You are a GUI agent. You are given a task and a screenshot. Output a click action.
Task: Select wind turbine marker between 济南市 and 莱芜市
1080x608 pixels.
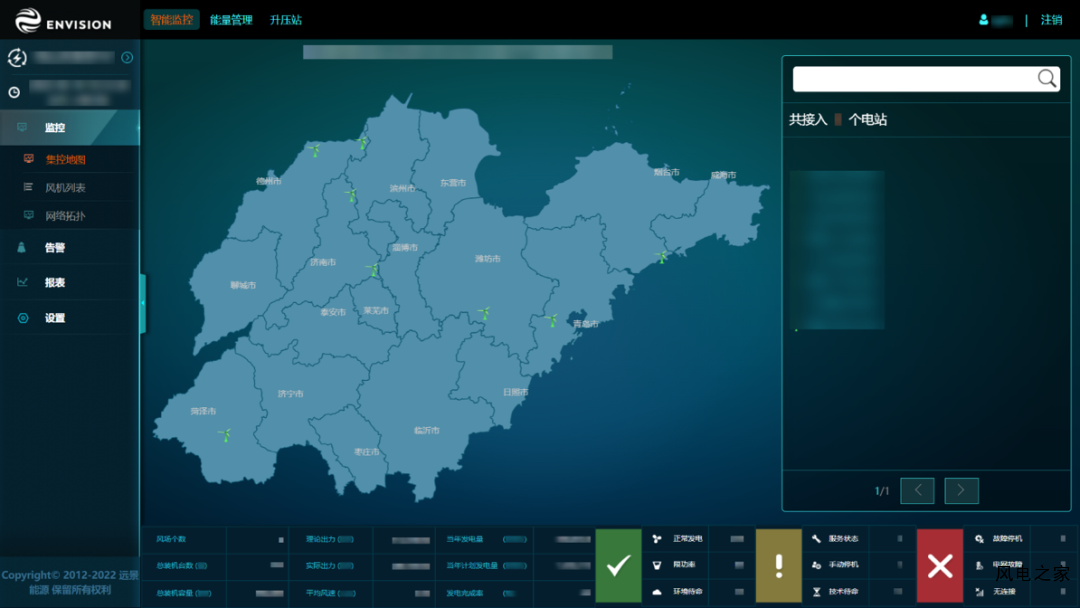click(x=373, y=270)
